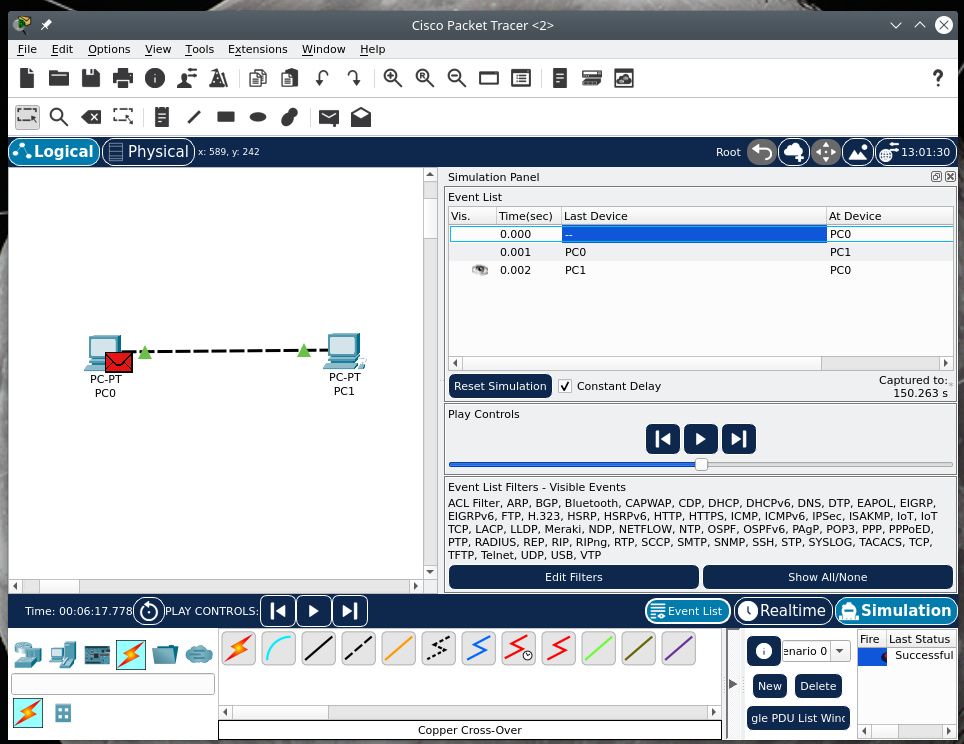Toggle visibility eye on 0.002 event
The height and width of the screenshot is (744, 964).
click(x=479, y=270)
